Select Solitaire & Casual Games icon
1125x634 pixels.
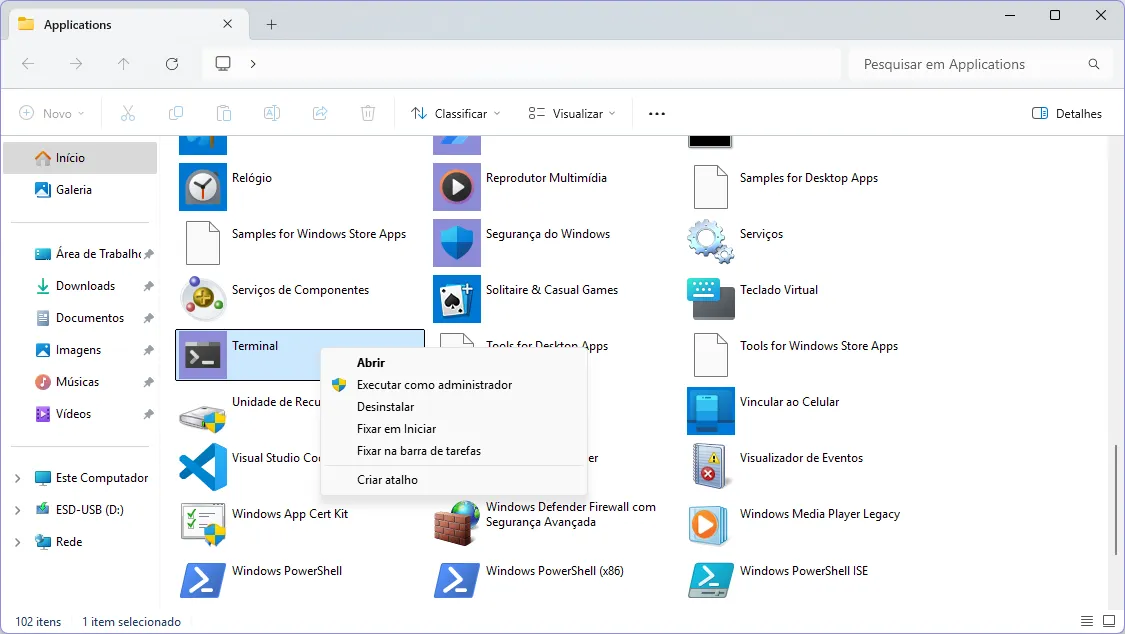[457, 298]
